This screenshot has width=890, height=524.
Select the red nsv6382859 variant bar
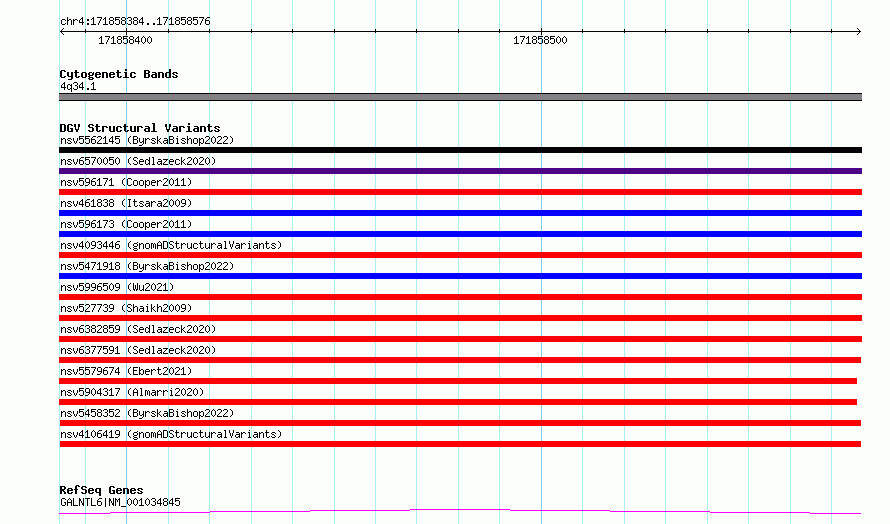tap(460, 339)
